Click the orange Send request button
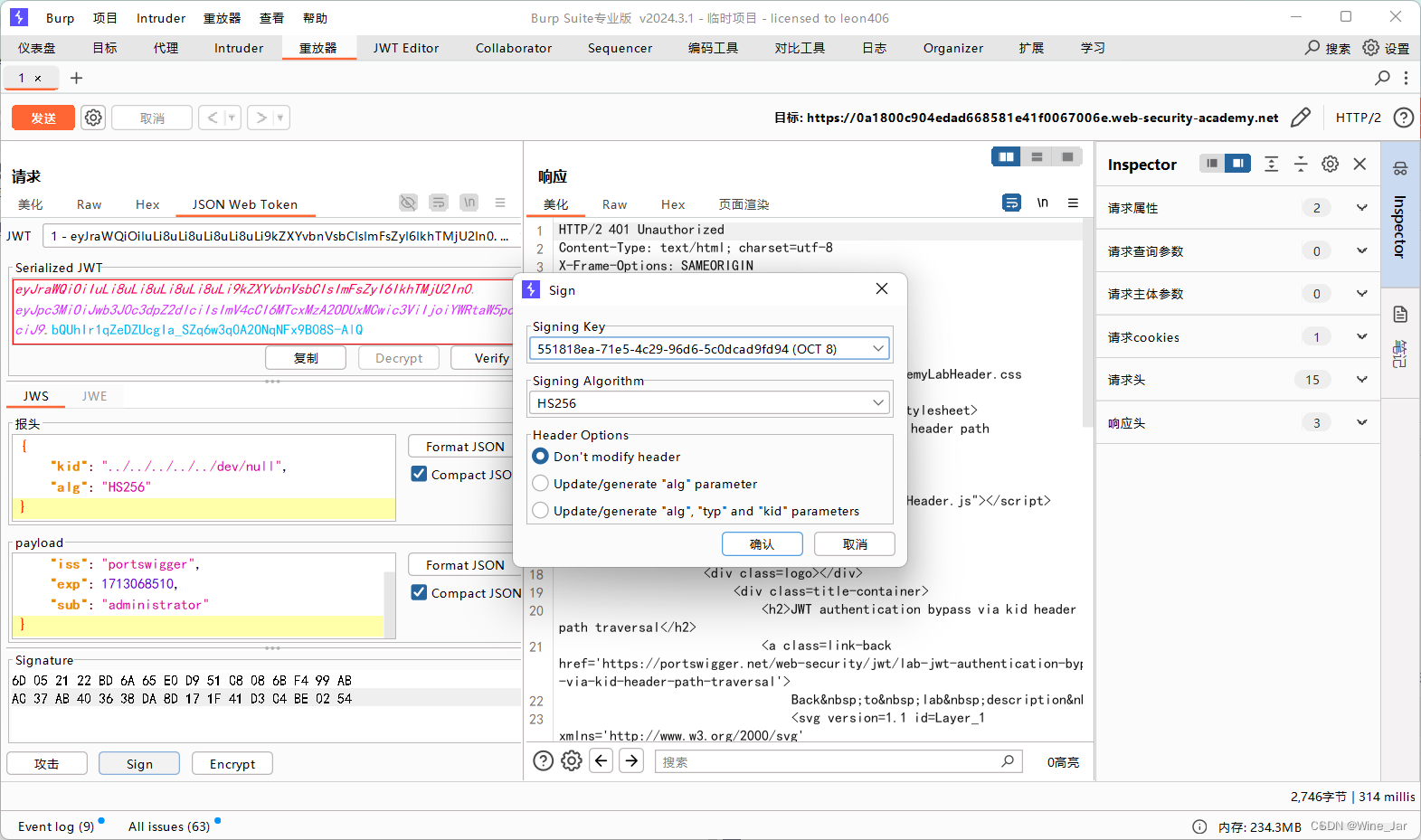Viewport: 1421px width, 840px height. [43, 118]
